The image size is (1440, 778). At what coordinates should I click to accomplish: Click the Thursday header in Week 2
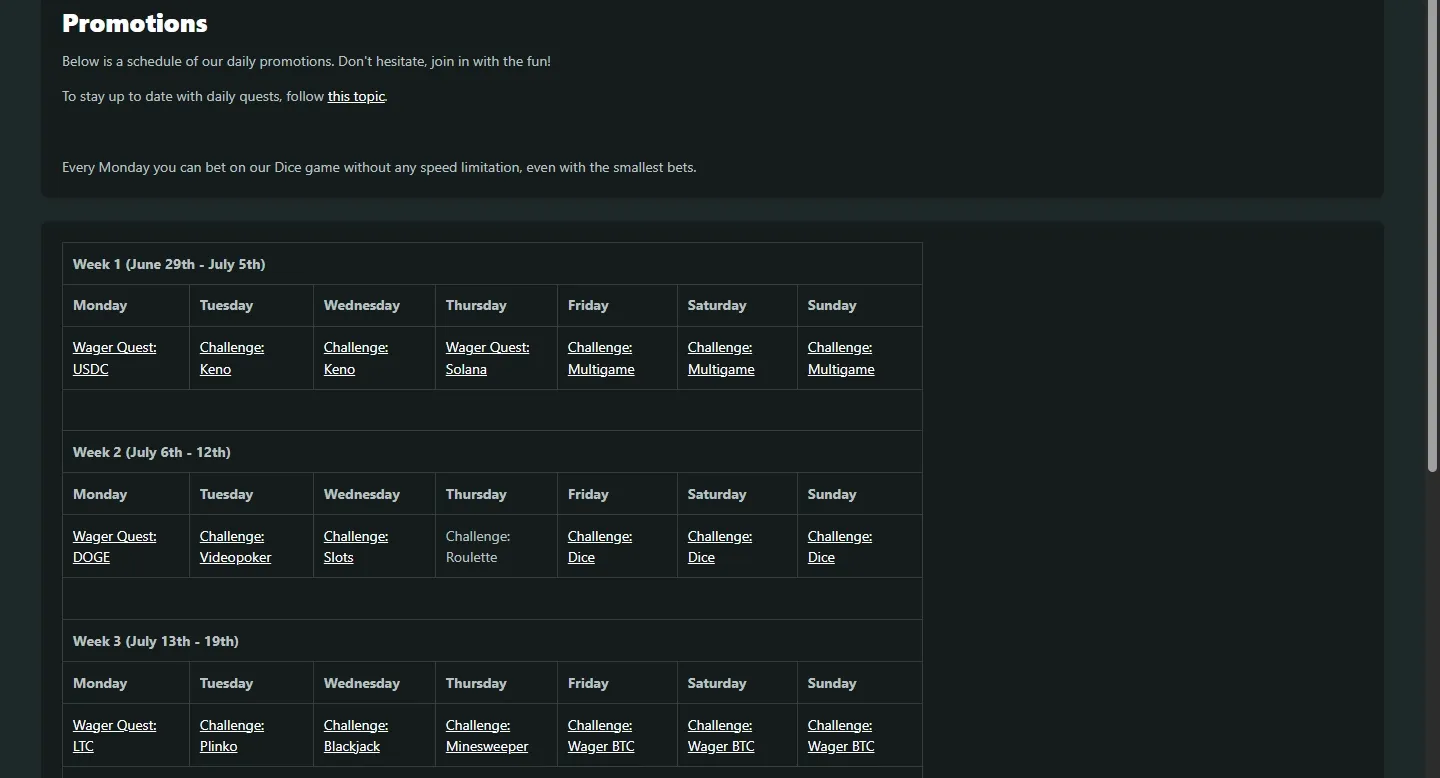[476, 494]
